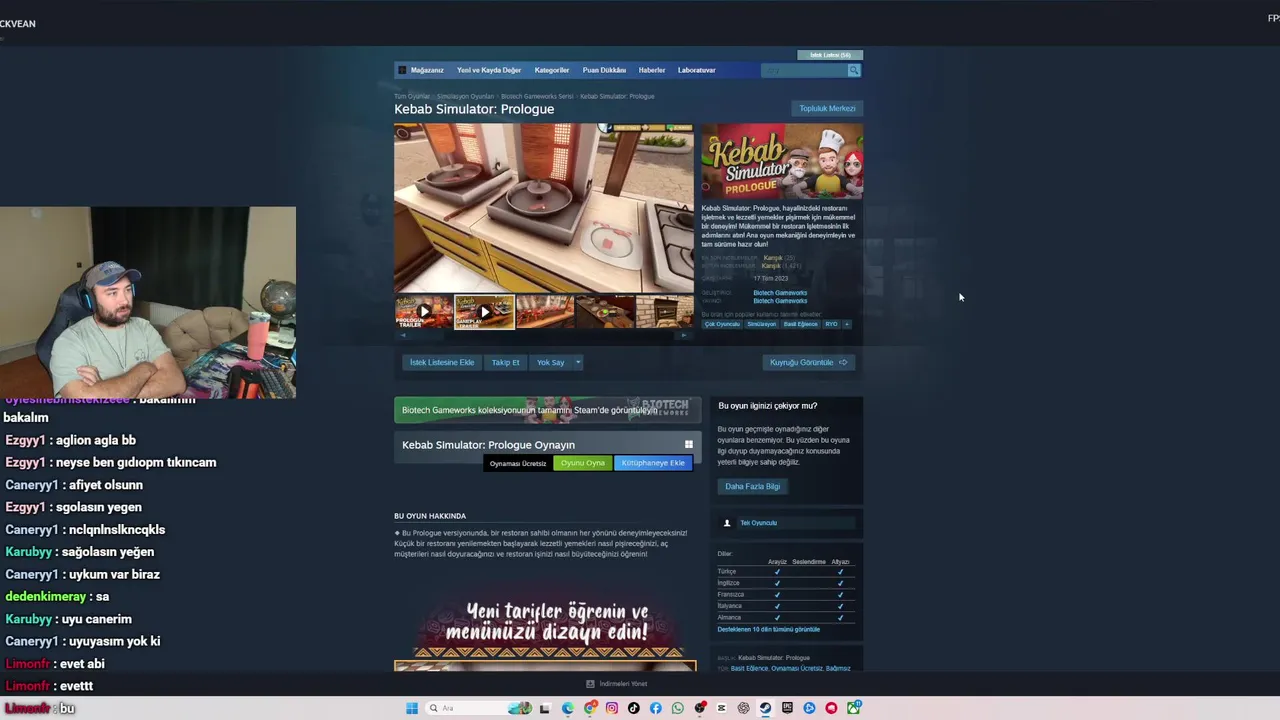Click the Yok Say button

(x=550, y=362)
